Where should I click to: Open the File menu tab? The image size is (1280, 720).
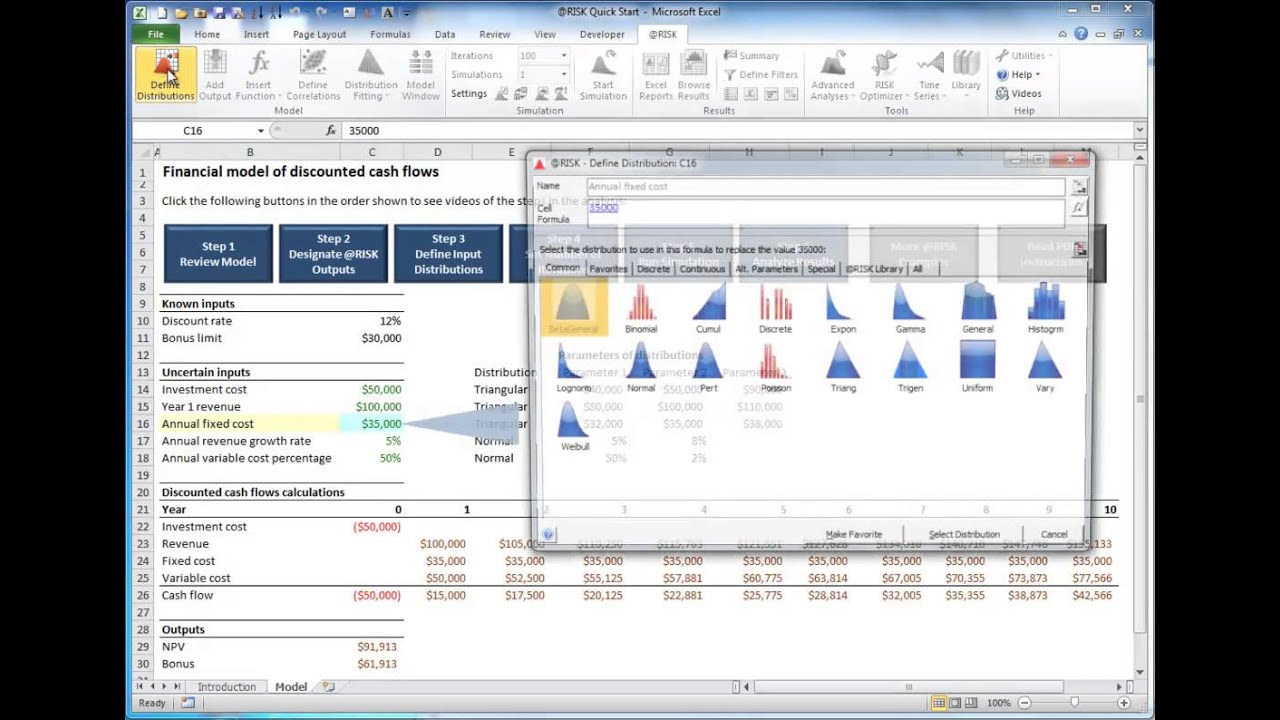pyautogui.click(x=156, y=34)
